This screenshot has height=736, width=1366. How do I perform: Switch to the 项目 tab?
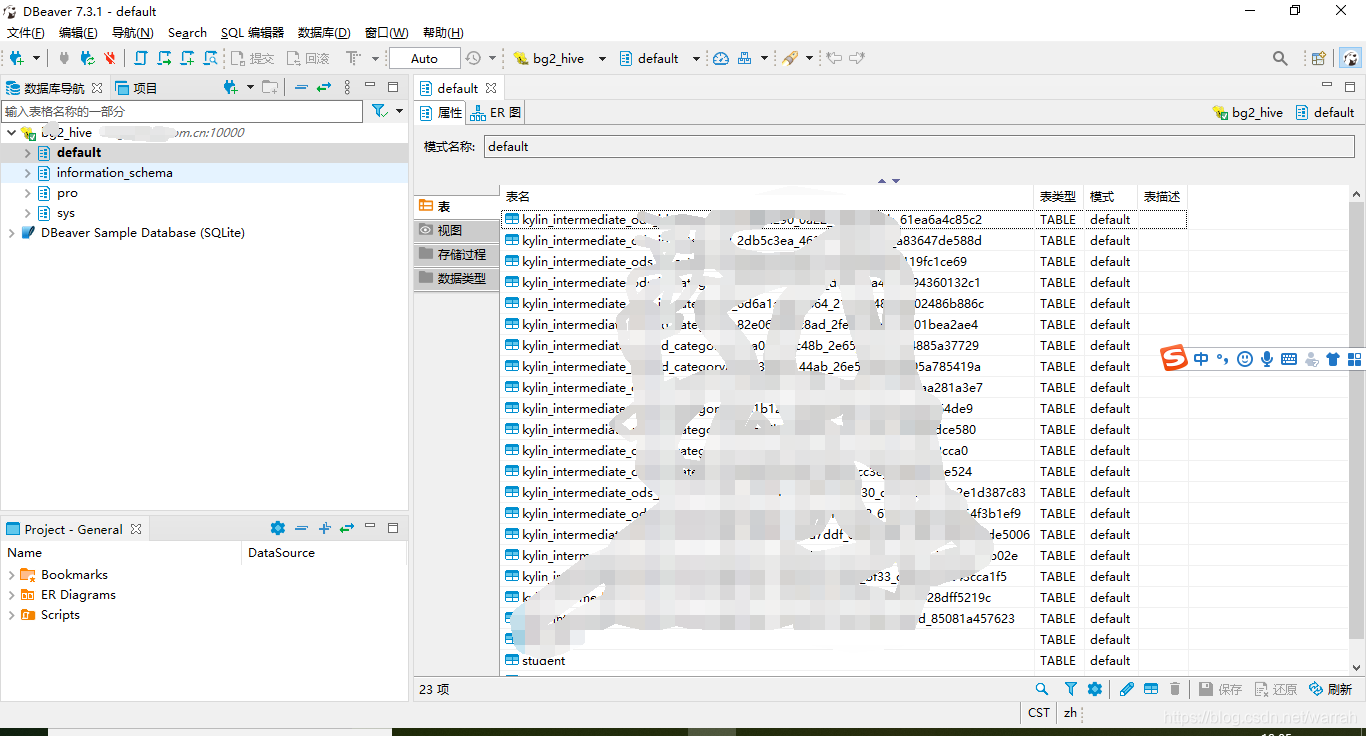point(137,88)
